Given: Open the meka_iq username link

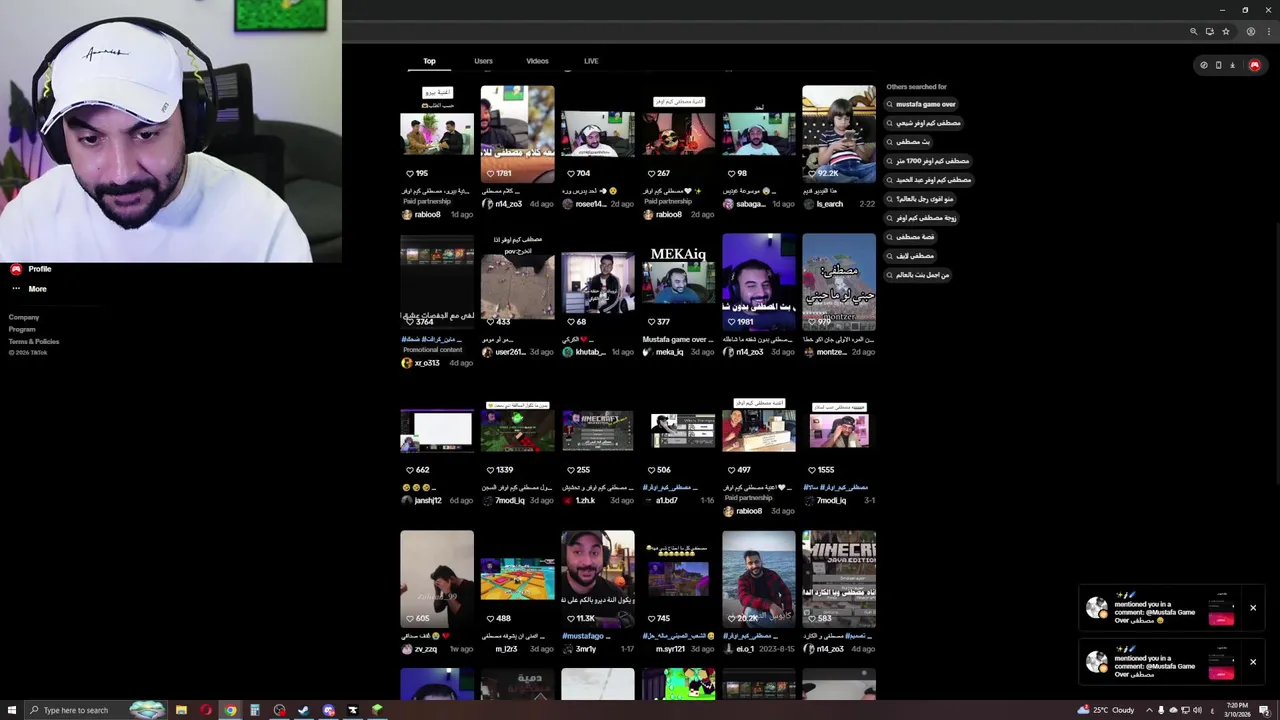Looking at the screenshot, I should (x=669, y=352).
